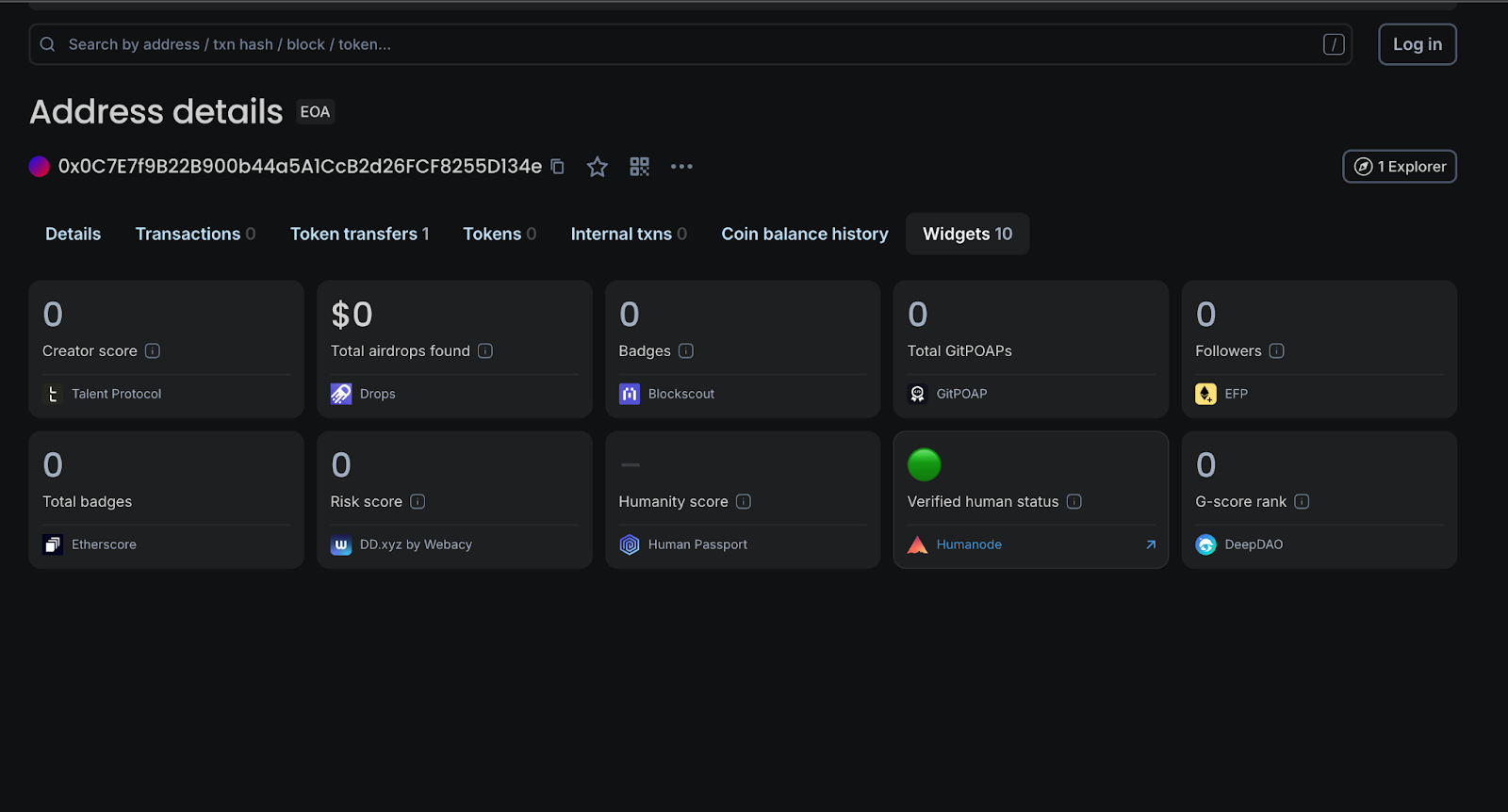1508x812 pixels.
Task: Click the Human Passport logo icon
Action: click(x=630, y=544)
